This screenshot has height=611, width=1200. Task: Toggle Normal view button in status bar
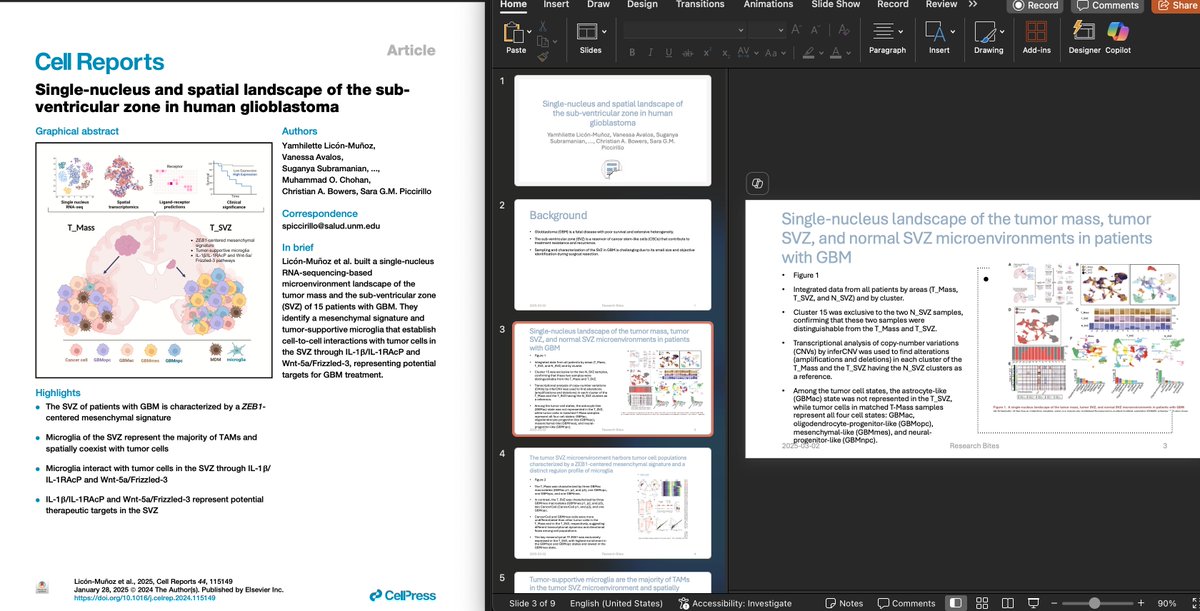click(x=956, y=603)
